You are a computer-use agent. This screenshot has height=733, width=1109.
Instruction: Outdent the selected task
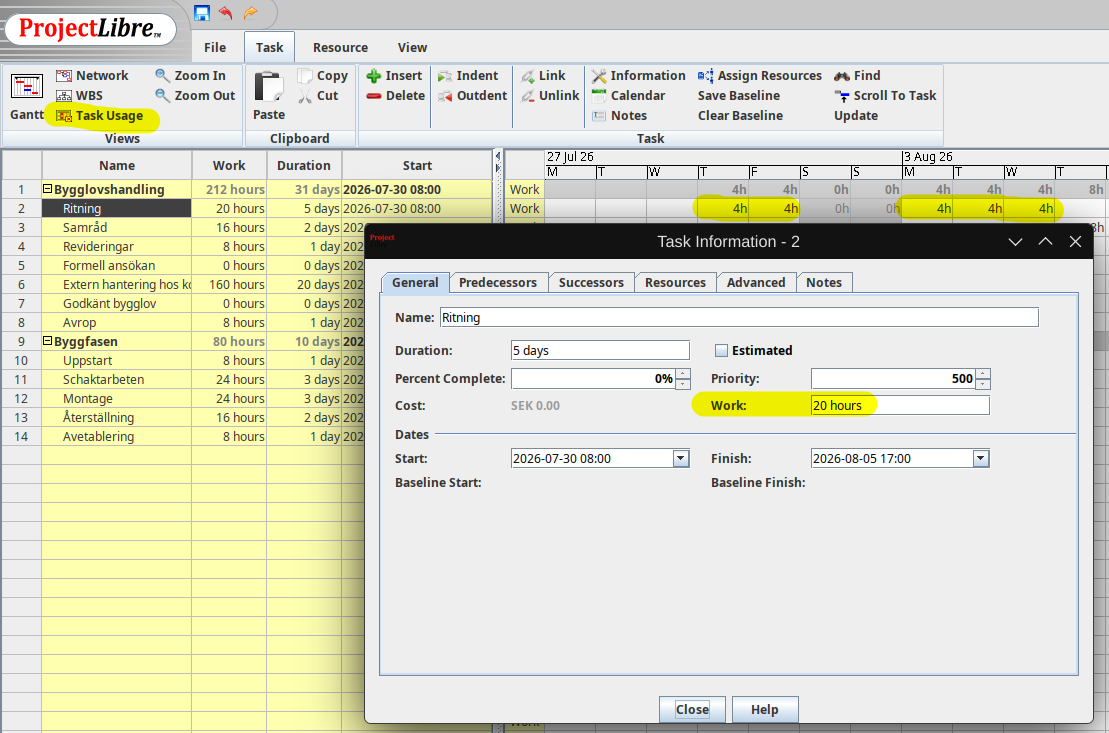tap(472, 96)
